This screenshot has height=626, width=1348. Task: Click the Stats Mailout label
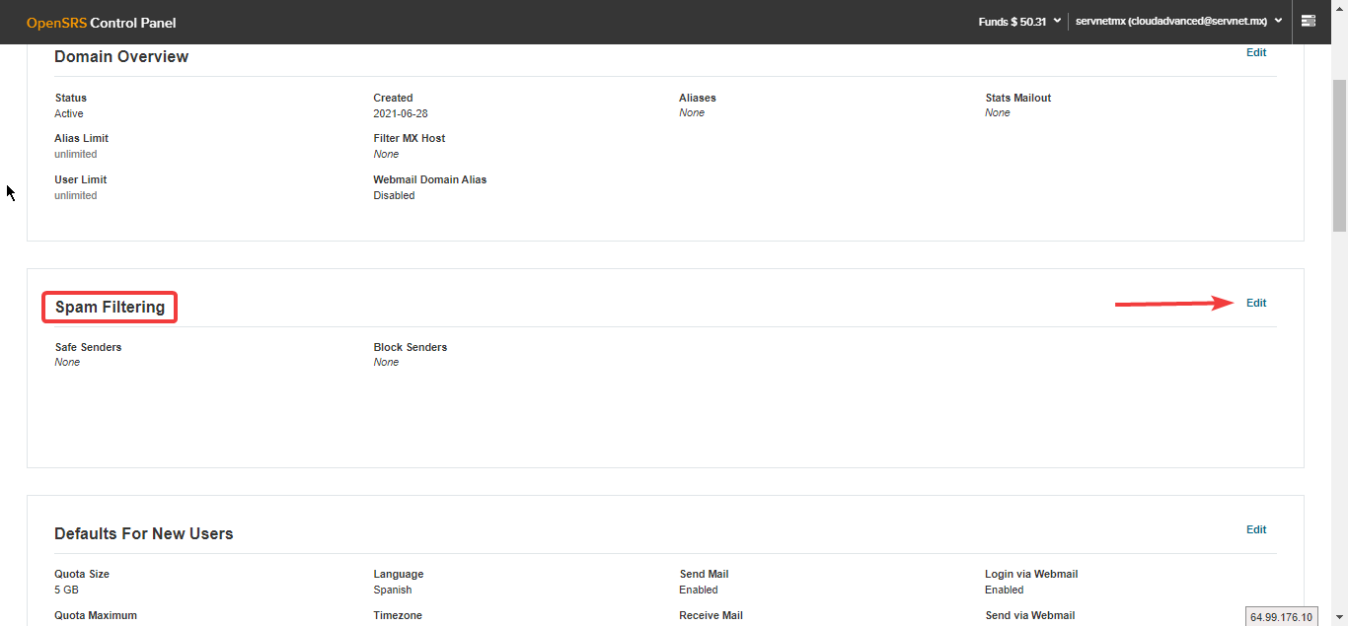1017,98
